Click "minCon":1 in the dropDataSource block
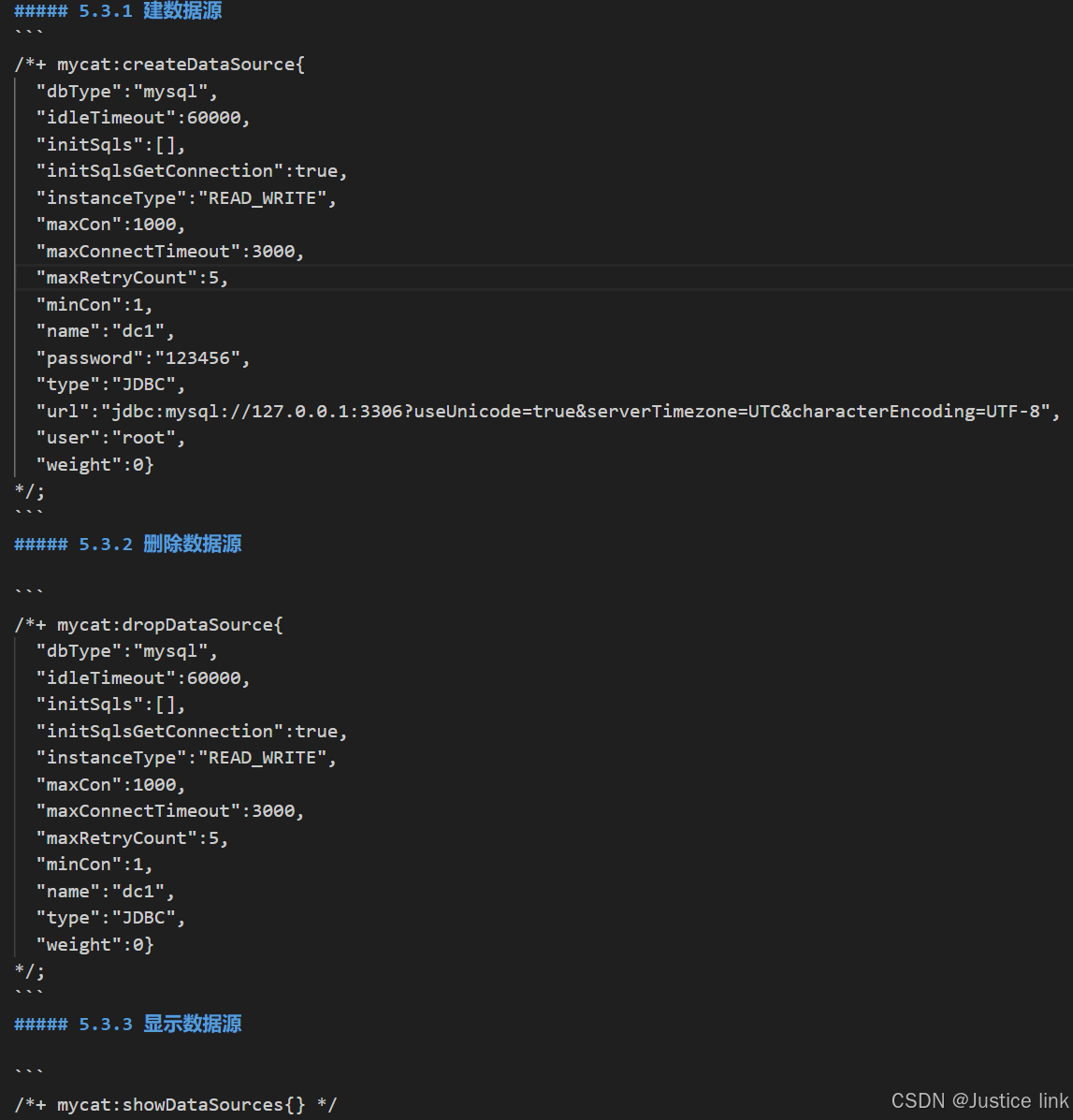 tap(94, 865)
